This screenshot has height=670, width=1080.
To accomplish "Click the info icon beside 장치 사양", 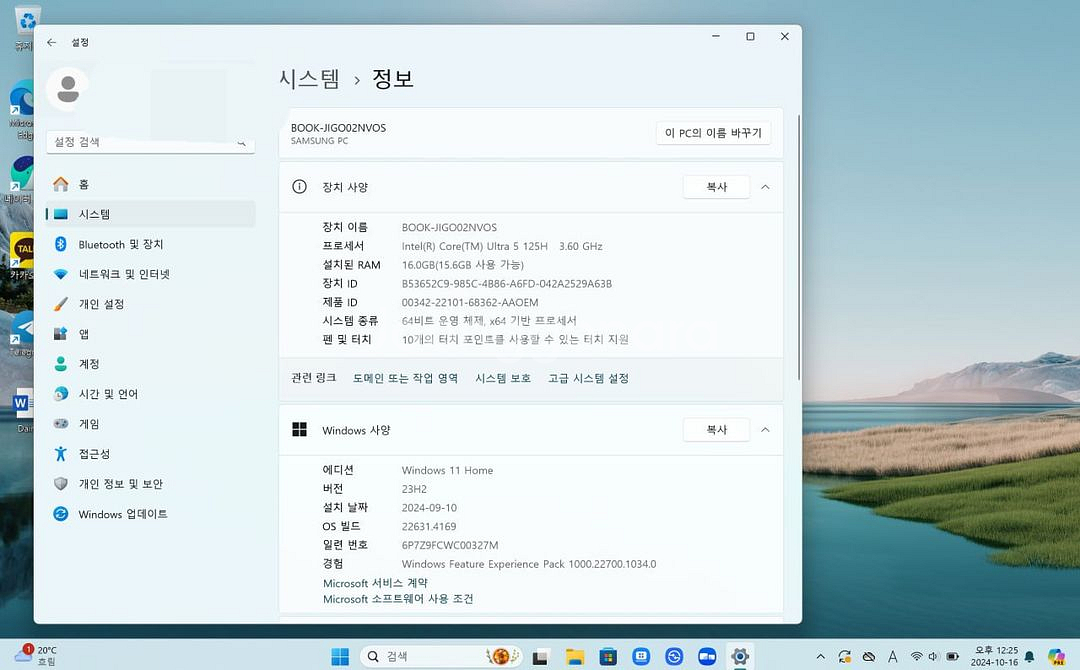I will click(299, 187).
